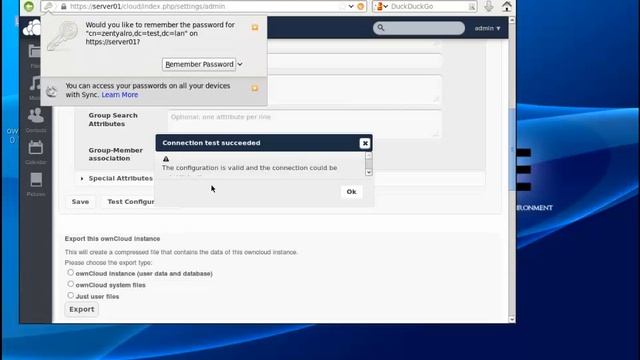Click the 'Export this ownCloud instance' heading

pyautogui.click(x=112, y=239)
